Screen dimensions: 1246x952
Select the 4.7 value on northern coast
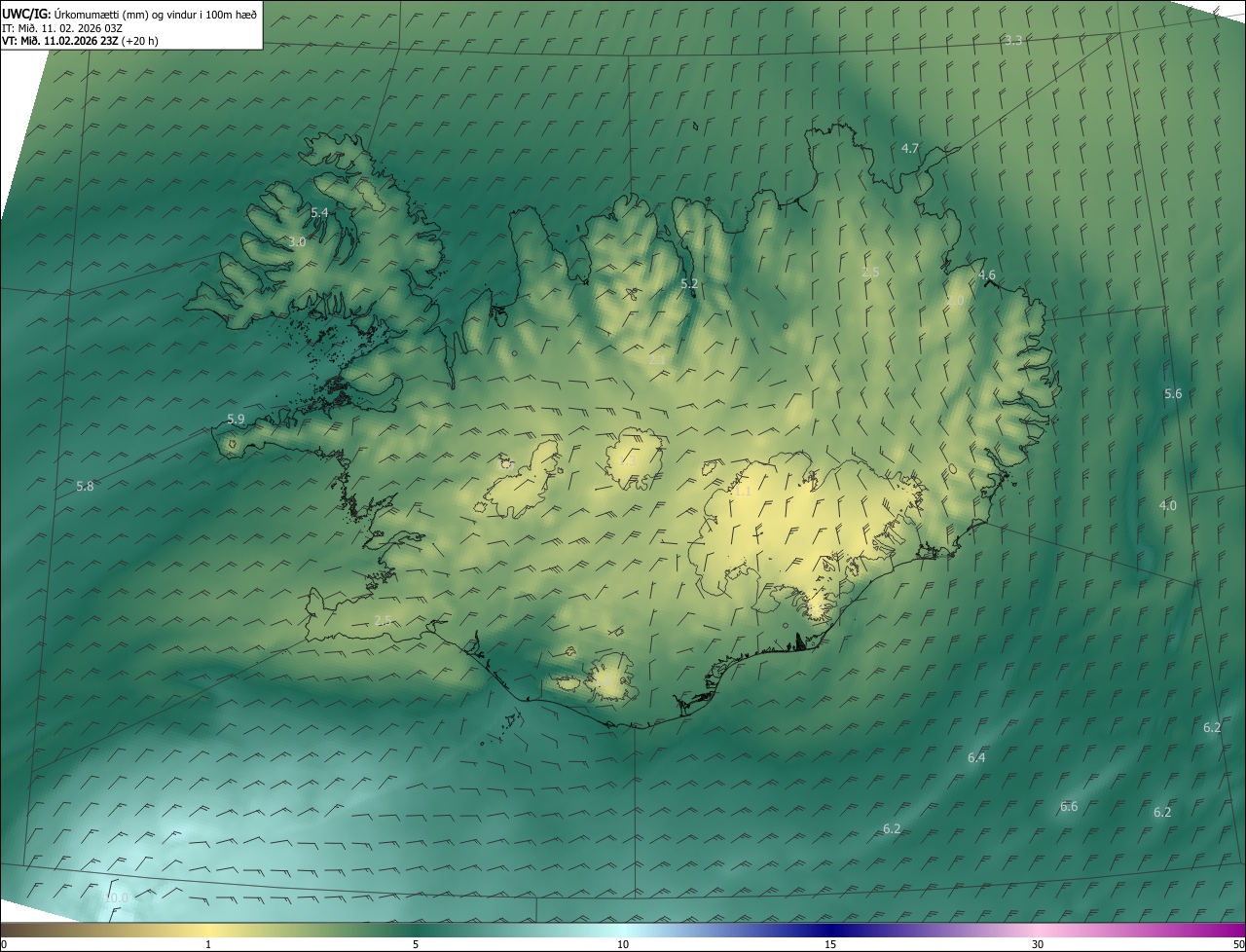pos(910,149)
